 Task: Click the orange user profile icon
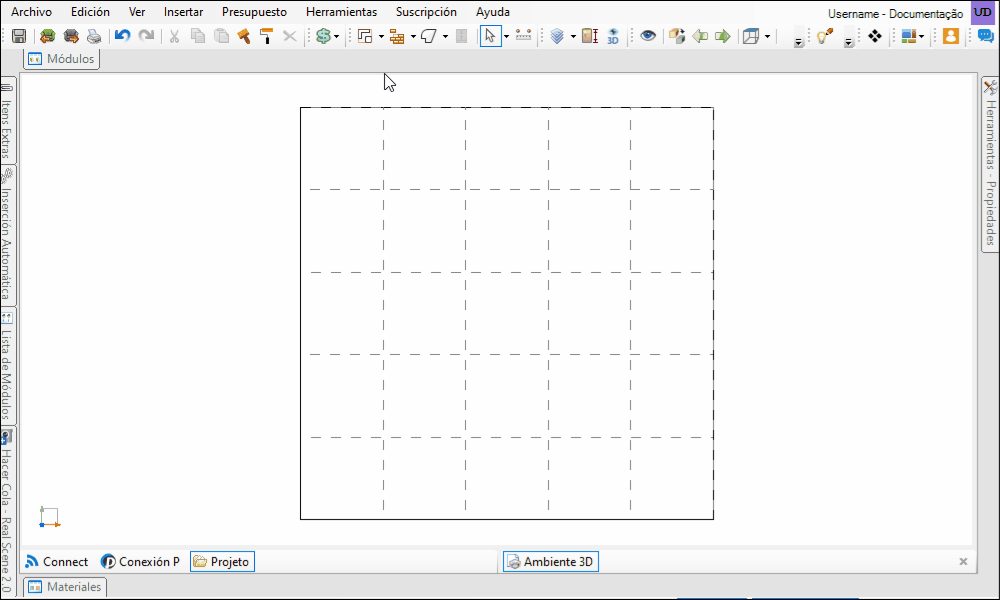point(951,36)
